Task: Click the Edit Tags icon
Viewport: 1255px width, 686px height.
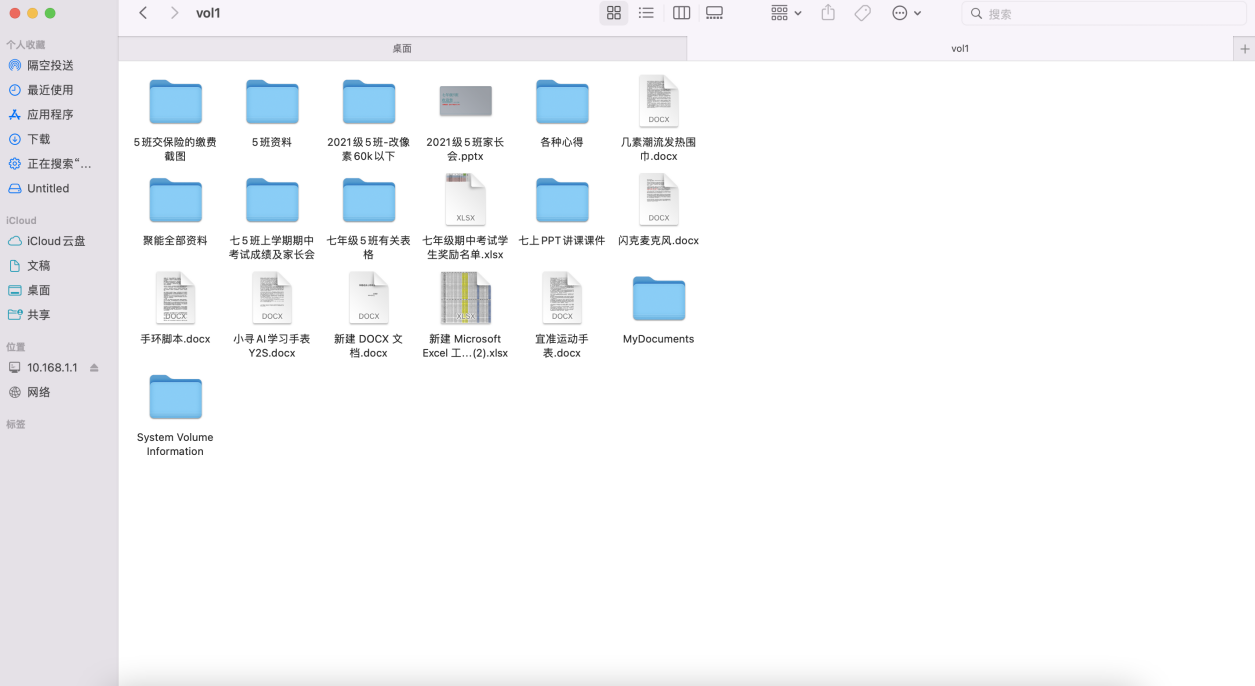Action: coord(862,13)
